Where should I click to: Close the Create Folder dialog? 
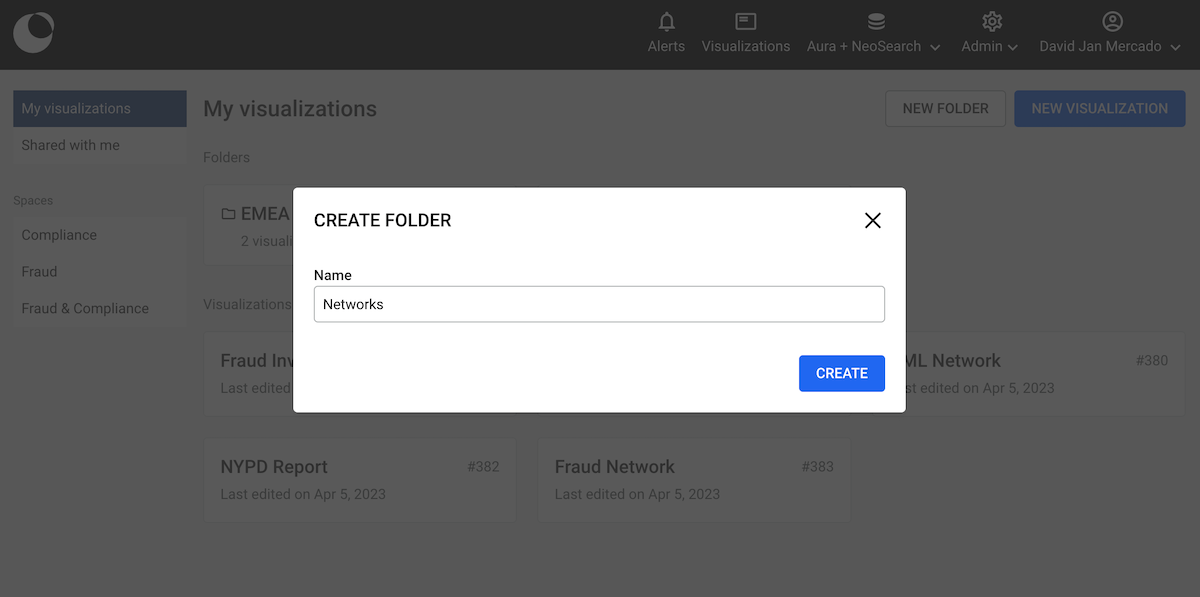872,221
